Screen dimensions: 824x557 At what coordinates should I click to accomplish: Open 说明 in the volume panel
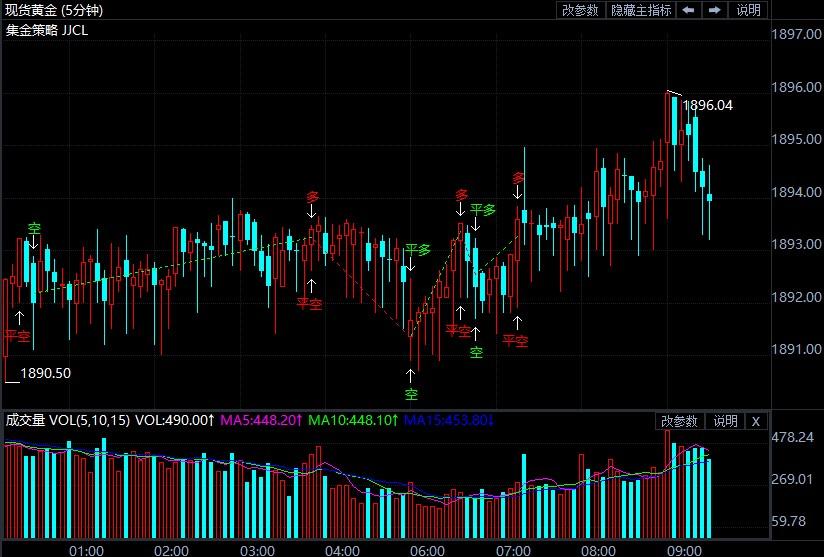coord(725,421)
